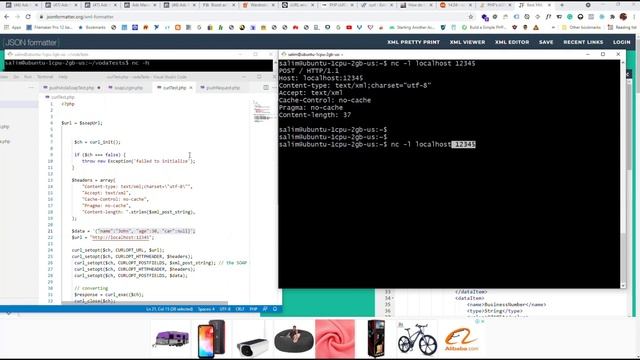Open the YouTube bookmark icon
640x360 pixels.
point(349,27)
